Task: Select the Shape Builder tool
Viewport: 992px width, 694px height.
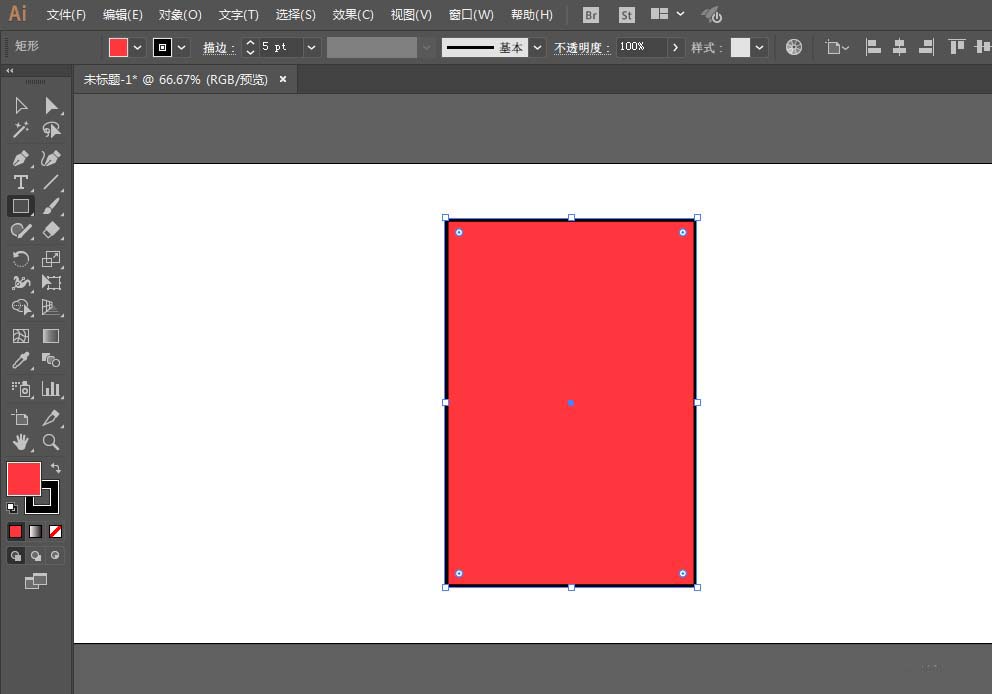Action: 21,307
